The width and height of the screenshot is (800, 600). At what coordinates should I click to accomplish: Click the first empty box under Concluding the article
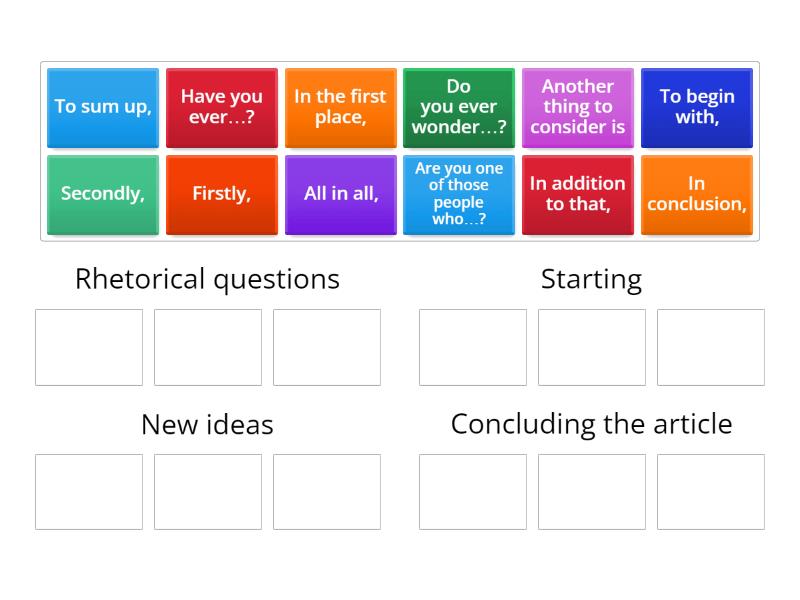pos(472,492)
